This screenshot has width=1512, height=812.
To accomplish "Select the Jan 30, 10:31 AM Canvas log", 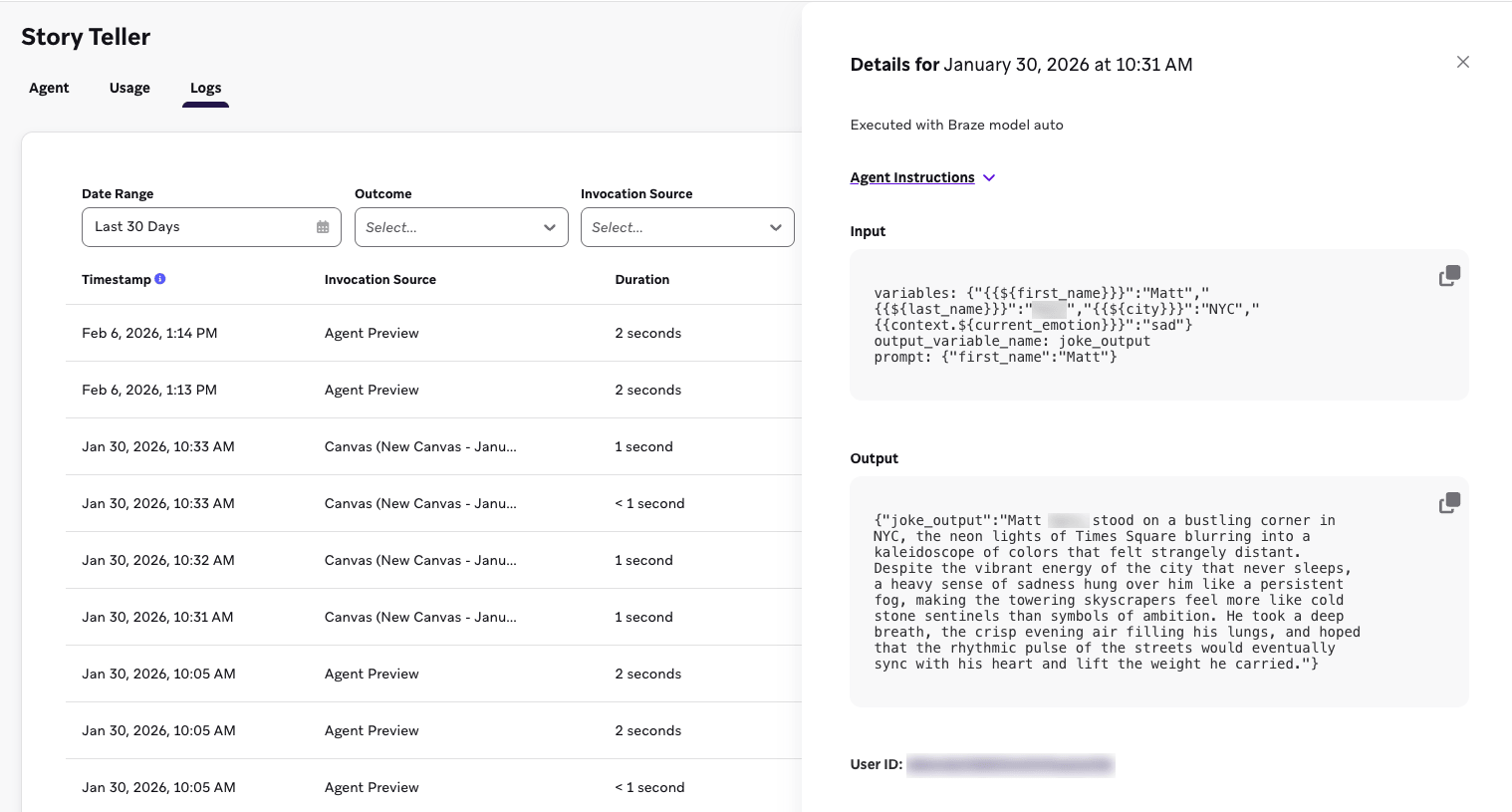I will 157,617.
